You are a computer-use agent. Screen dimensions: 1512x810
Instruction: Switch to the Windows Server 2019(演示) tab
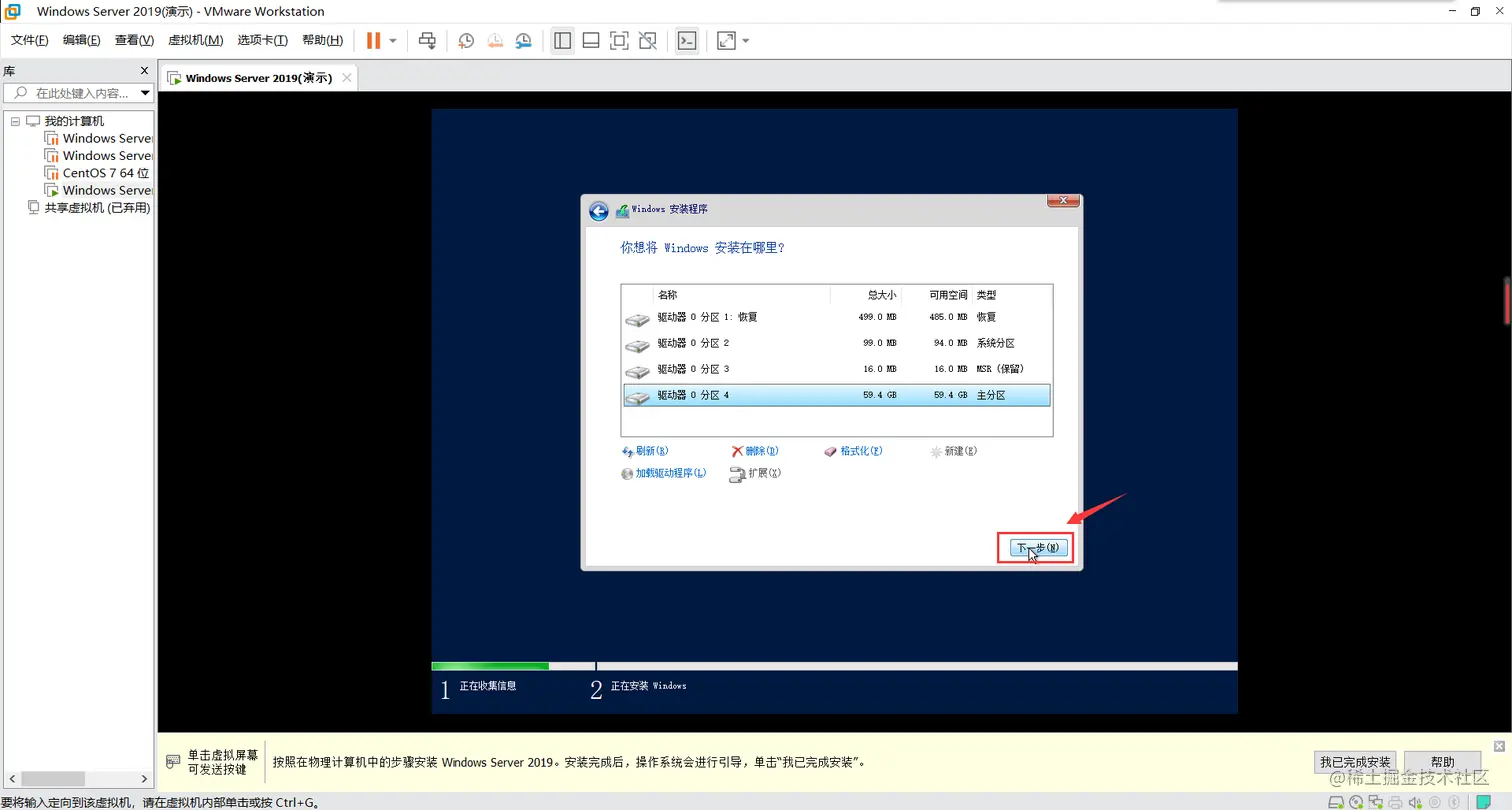262,77
